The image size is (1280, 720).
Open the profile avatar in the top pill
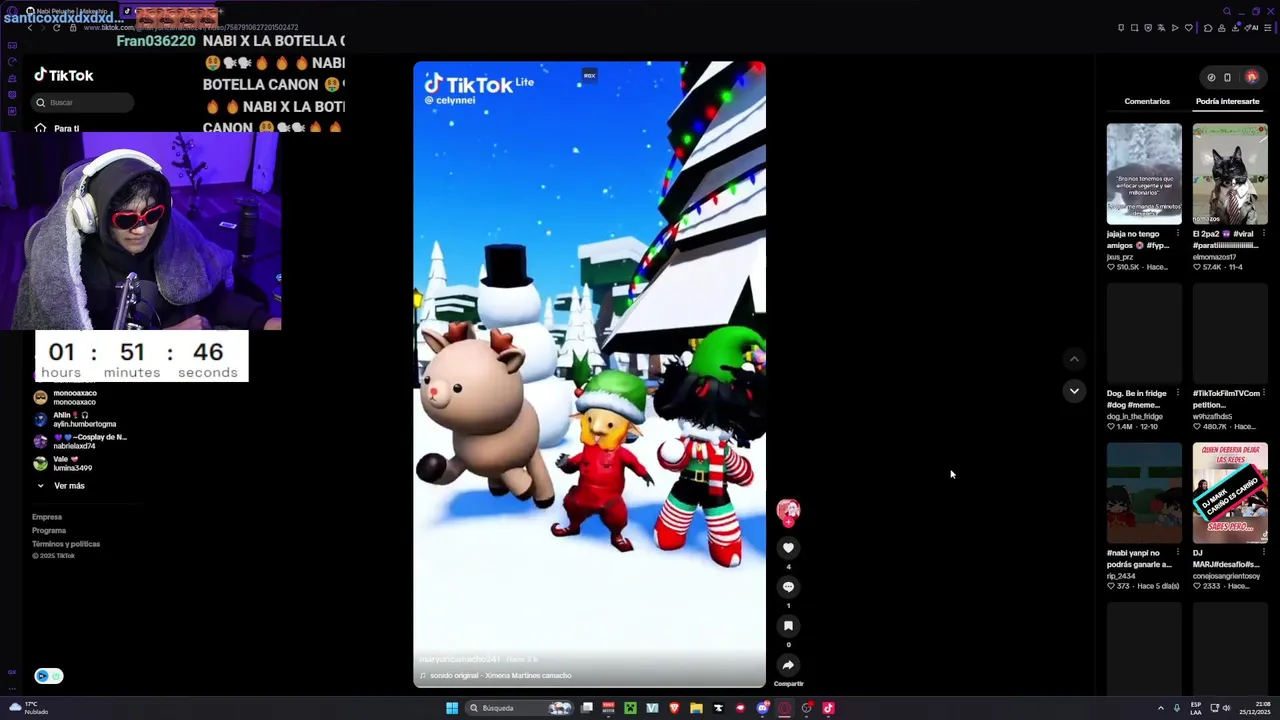point(1252,77)
